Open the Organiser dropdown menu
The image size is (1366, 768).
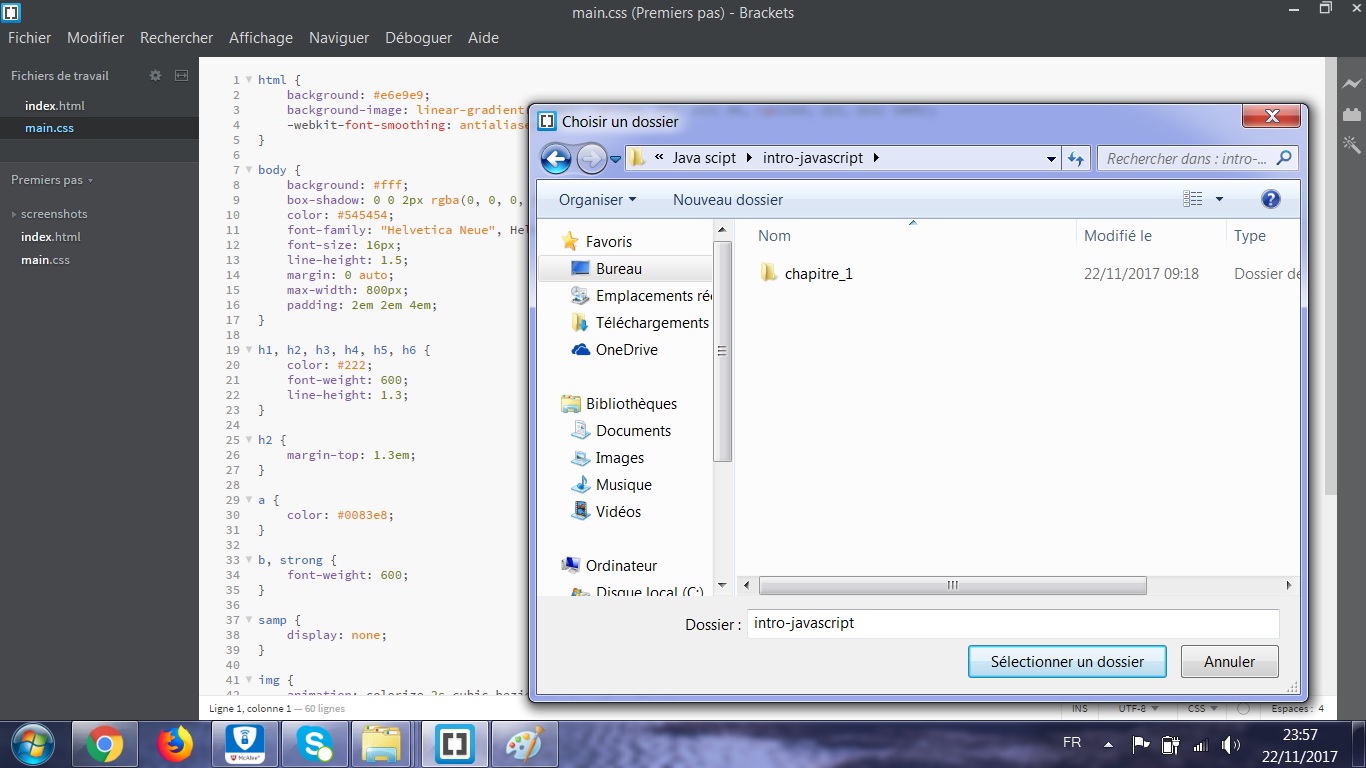click(597, 200)
